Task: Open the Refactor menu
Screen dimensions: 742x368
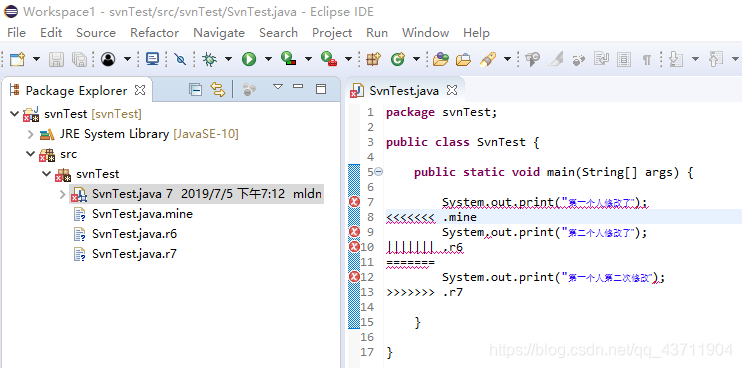Action: pos(155,33)
